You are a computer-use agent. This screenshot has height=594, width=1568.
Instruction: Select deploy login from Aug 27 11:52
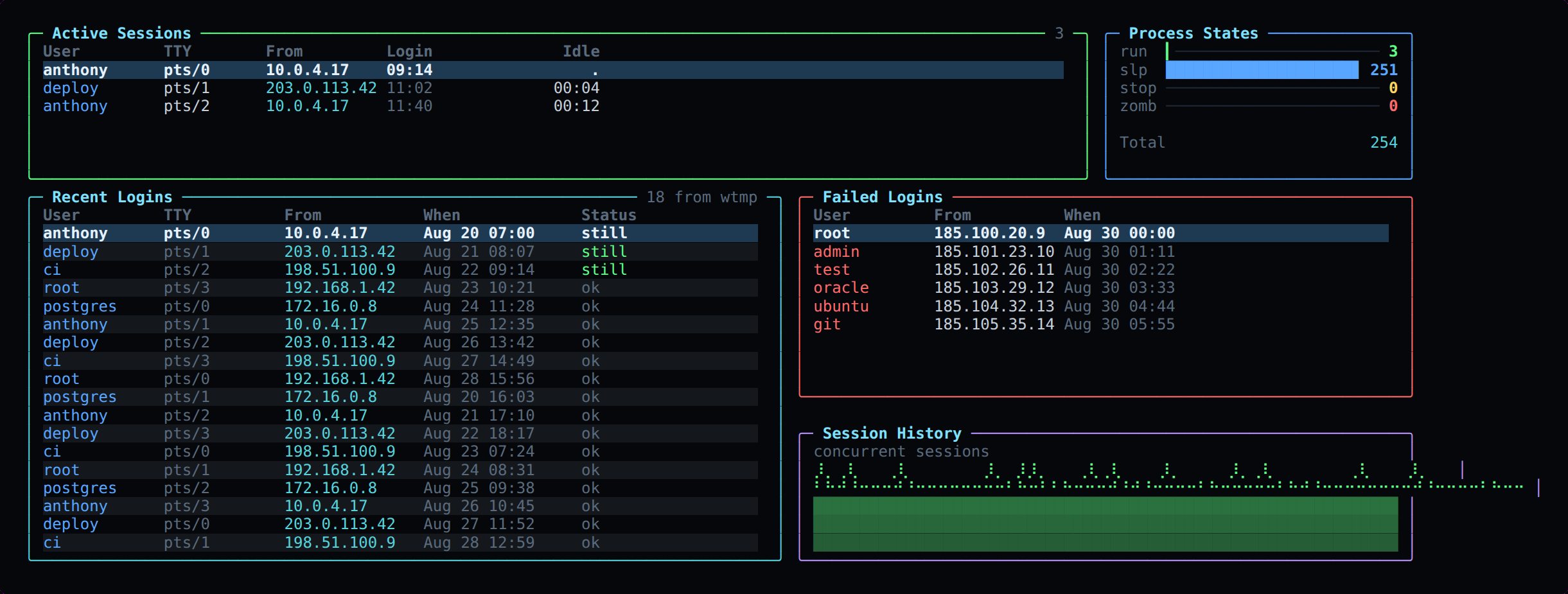400,524
